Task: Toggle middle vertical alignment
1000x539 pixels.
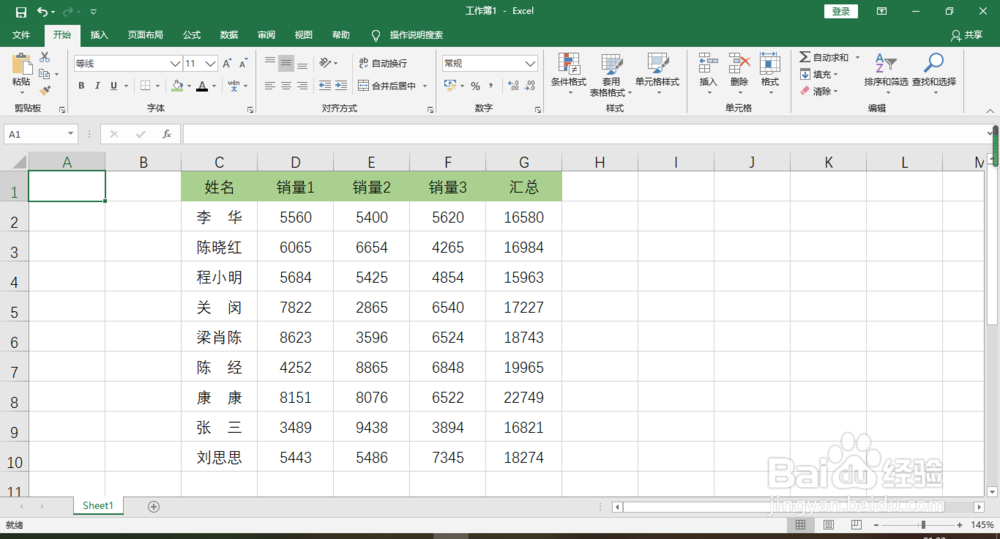Action: click(286, 63)
